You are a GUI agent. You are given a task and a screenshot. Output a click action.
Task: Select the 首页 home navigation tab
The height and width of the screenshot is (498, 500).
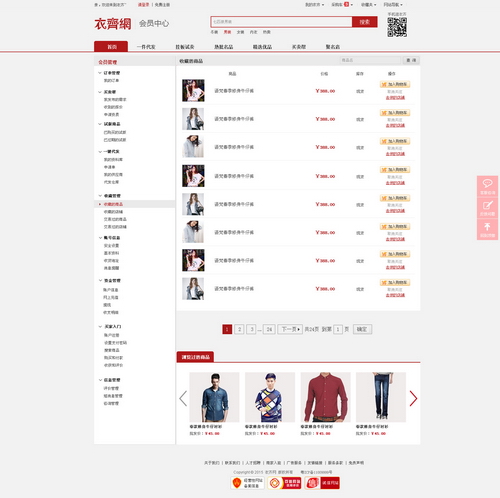pos(111,46)
